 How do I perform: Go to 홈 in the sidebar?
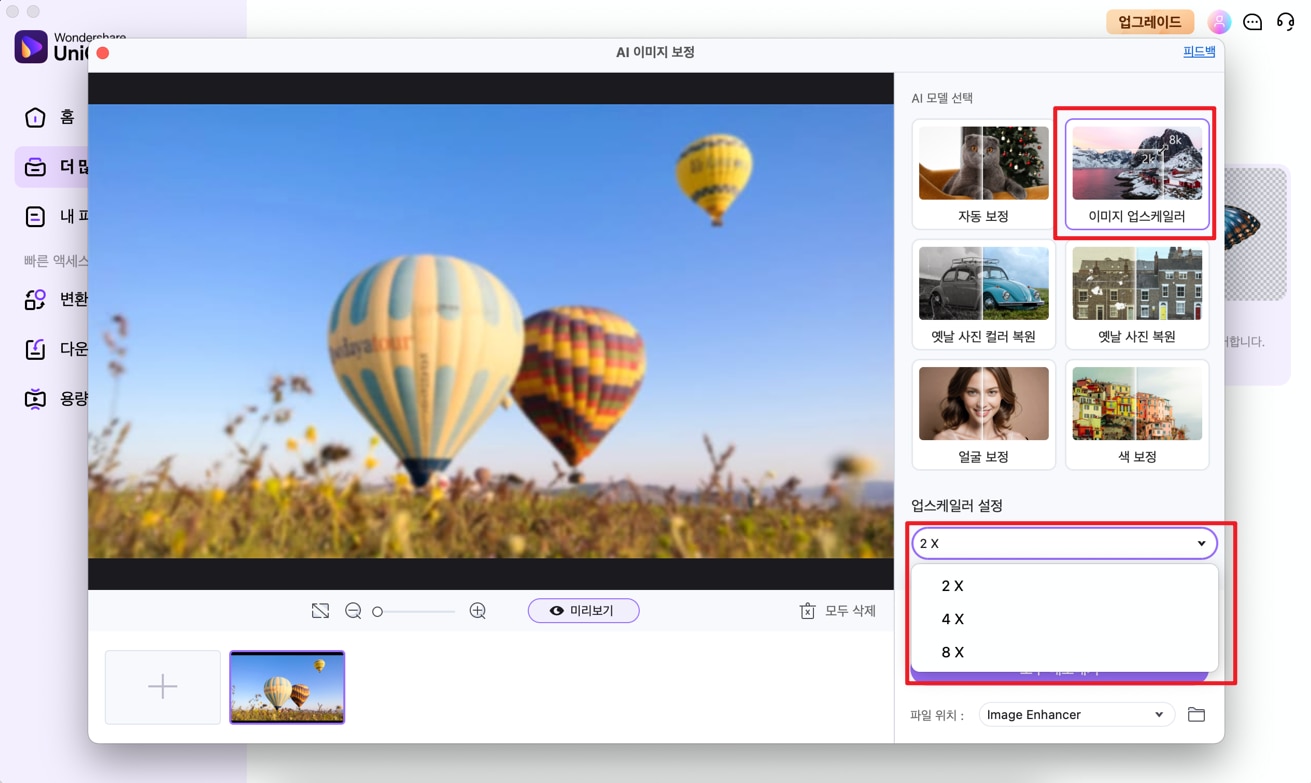[x=52, y=118]
